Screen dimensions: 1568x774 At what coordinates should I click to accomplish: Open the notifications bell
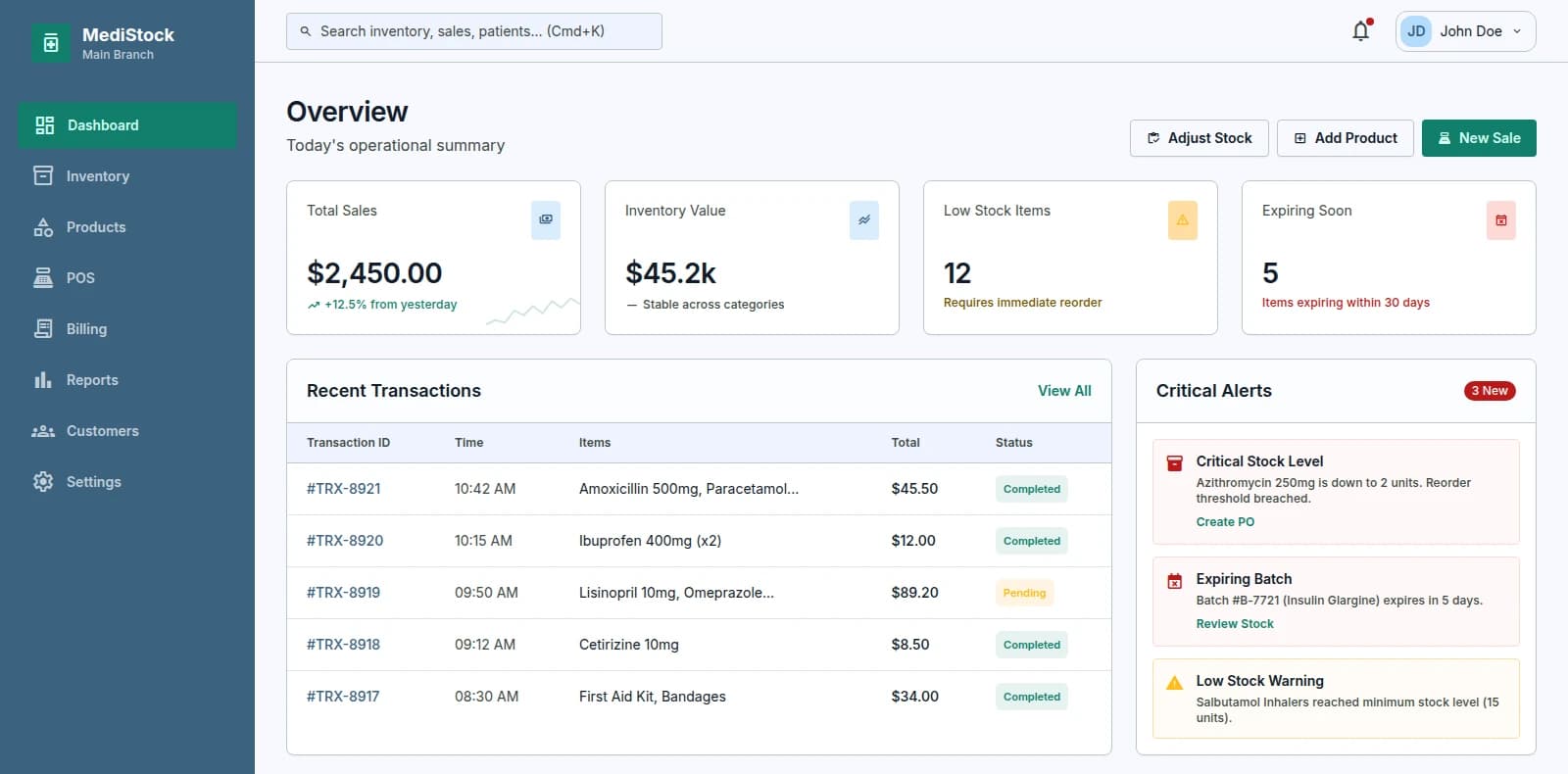coord(1361,31)
